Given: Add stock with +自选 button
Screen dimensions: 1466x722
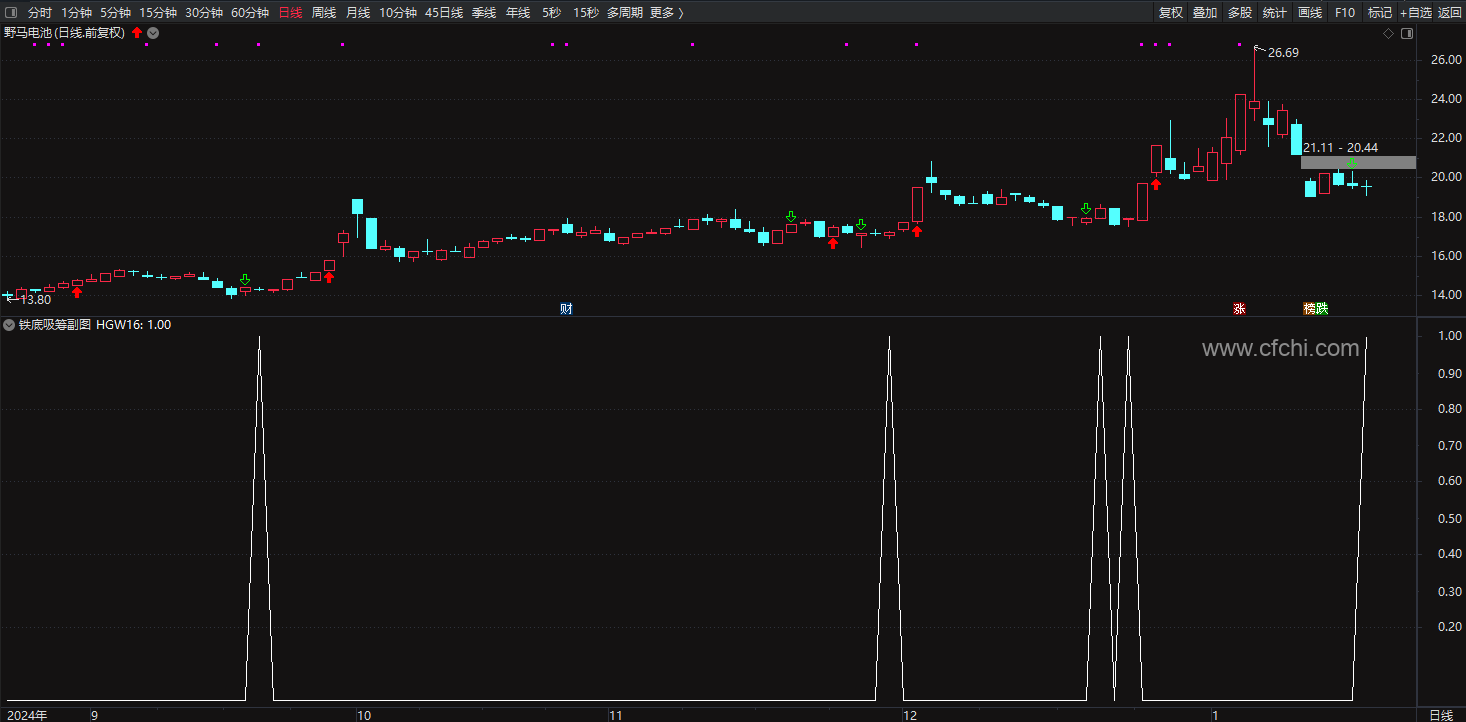Looking at the screenshot, I should (x=1416, y=13).
